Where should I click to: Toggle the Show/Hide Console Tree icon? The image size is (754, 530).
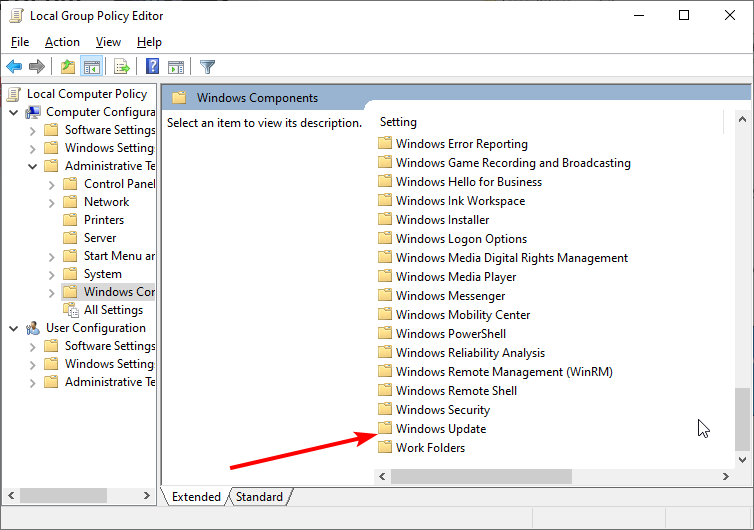91,66
